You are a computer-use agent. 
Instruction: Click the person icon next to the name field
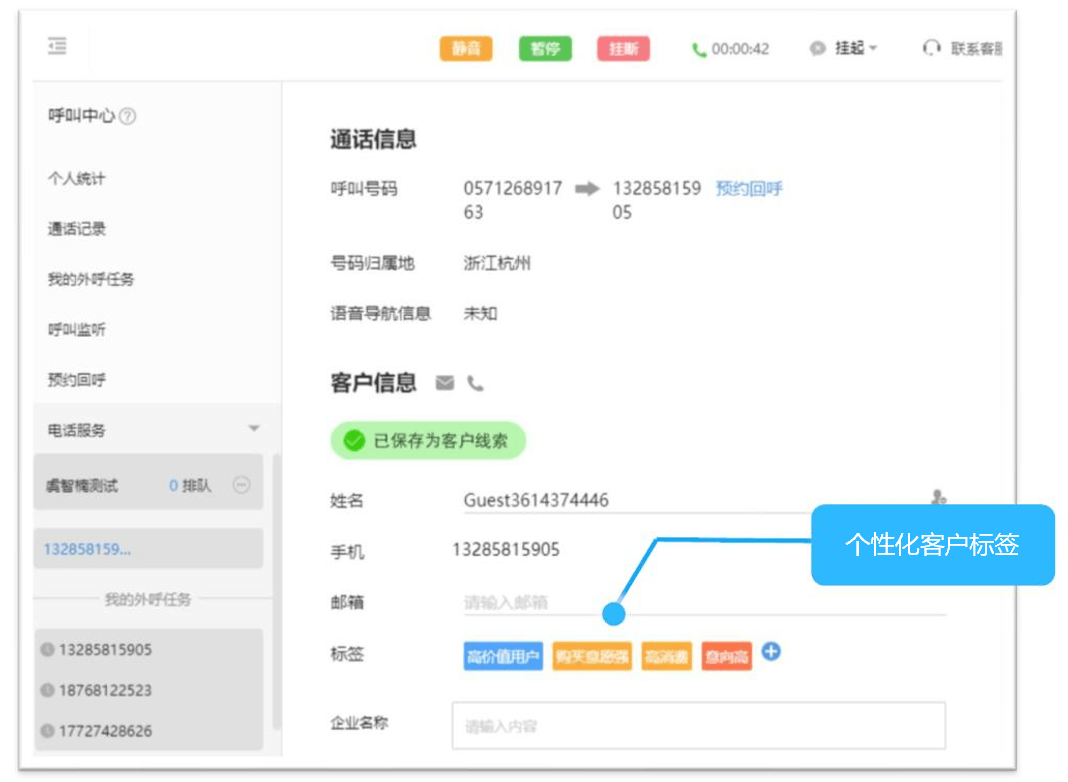click(939, 497)
